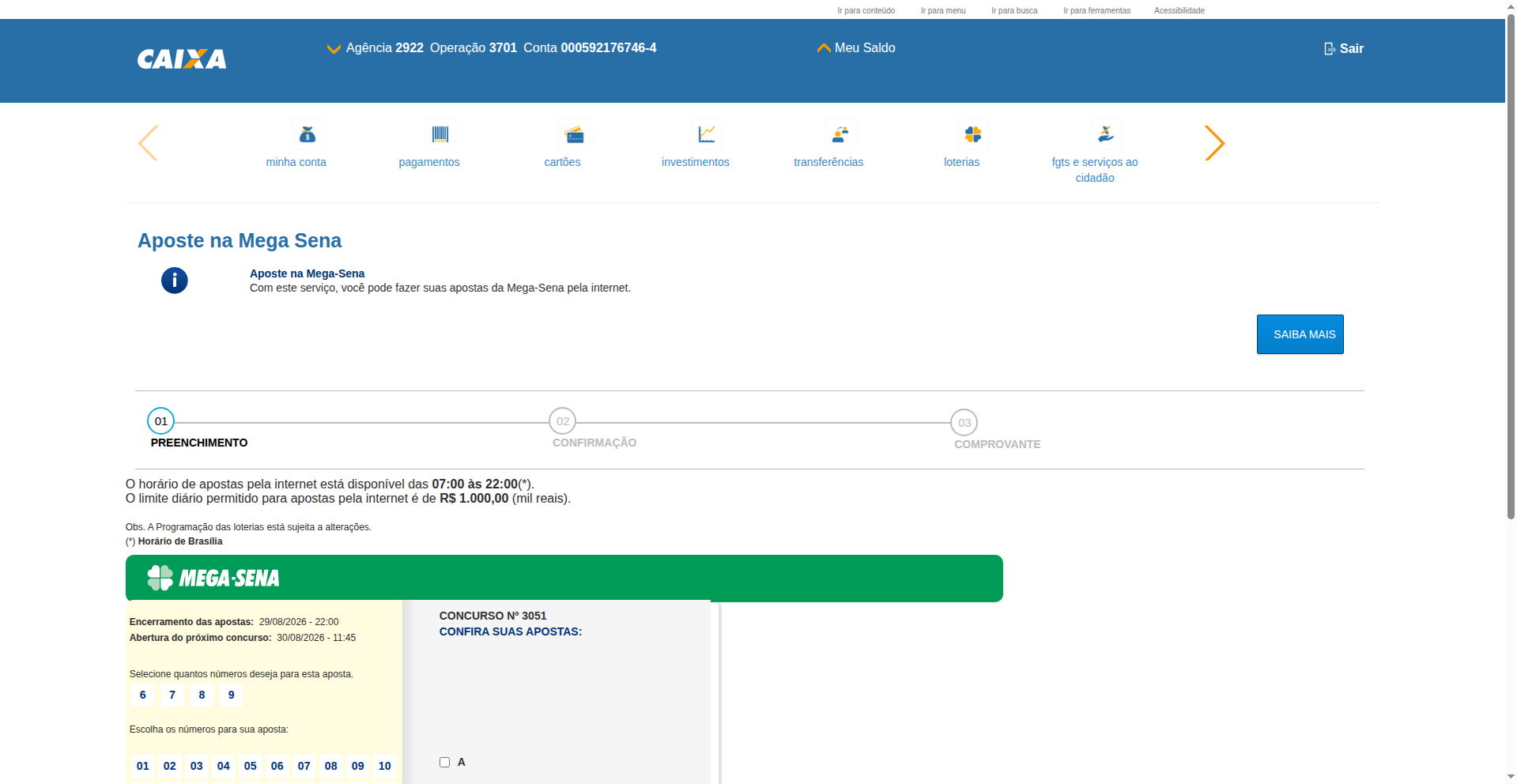1517x784 pixels.
Task: Click the blue information icon
Action: click(x=175, y=281)
